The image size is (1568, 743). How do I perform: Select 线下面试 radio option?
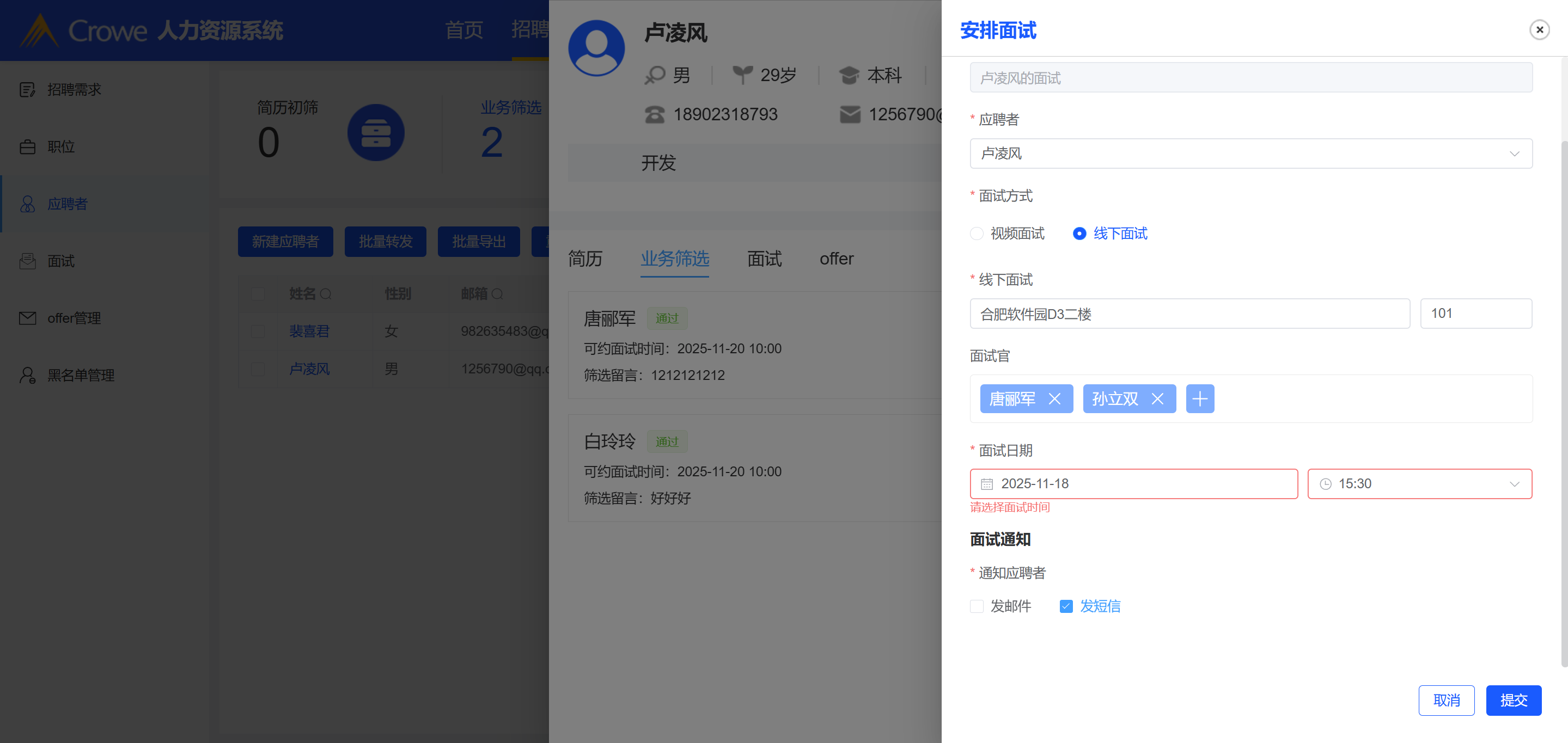click(x=1078, y=234)
